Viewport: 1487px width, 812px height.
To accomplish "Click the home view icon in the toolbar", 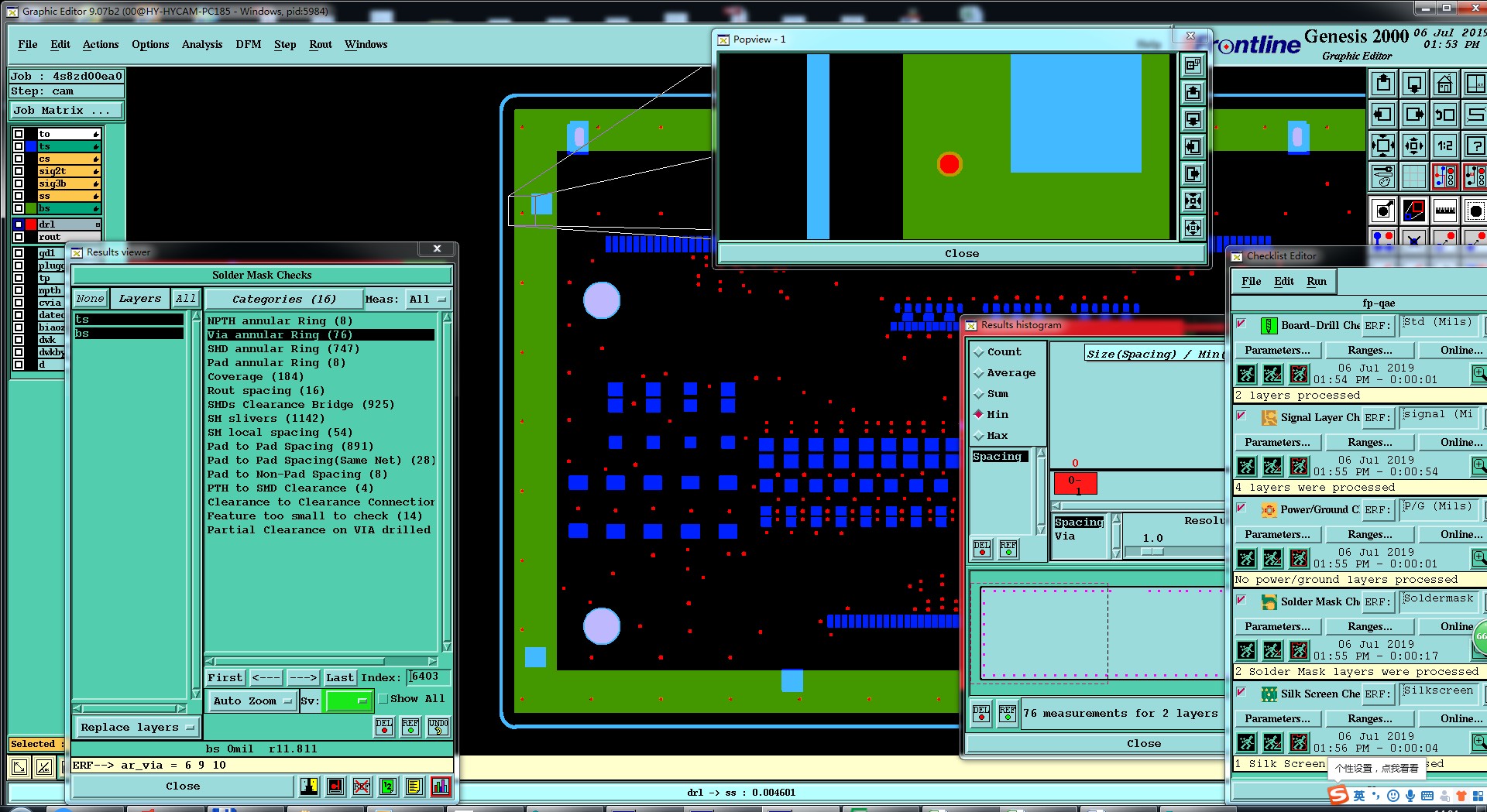I will point(1444,84).
